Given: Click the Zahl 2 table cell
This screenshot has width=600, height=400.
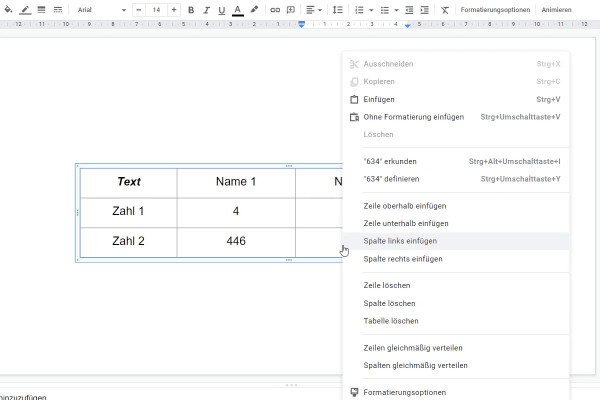Looking at the screenshot, I should click(x=129, y=243).
